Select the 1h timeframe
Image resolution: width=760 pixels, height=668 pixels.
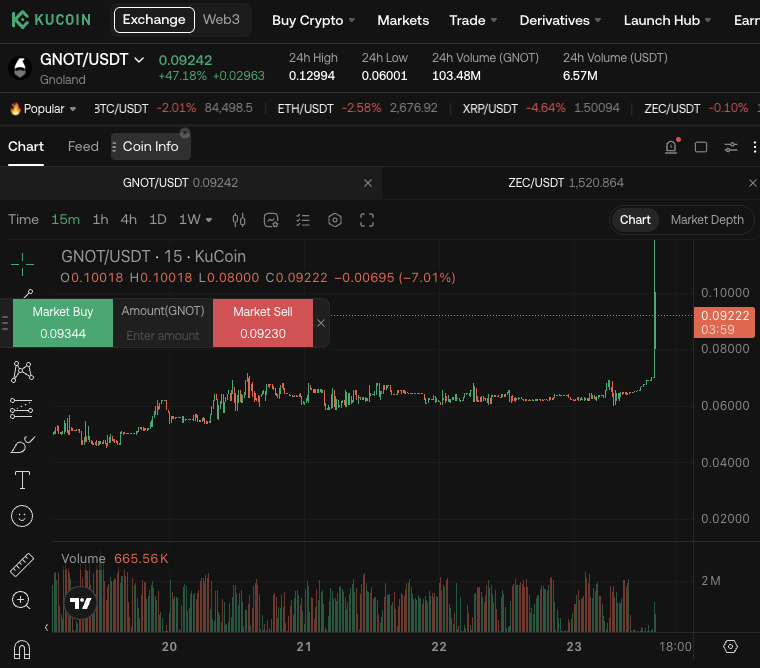(x=100, y=220)
